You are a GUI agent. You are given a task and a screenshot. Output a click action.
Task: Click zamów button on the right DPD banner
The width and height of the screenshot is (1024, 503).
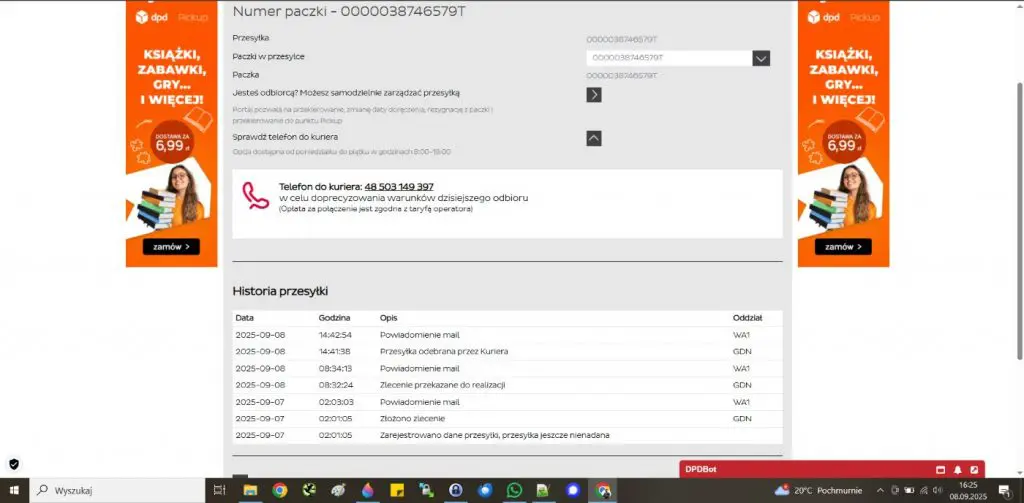point(843,247)
